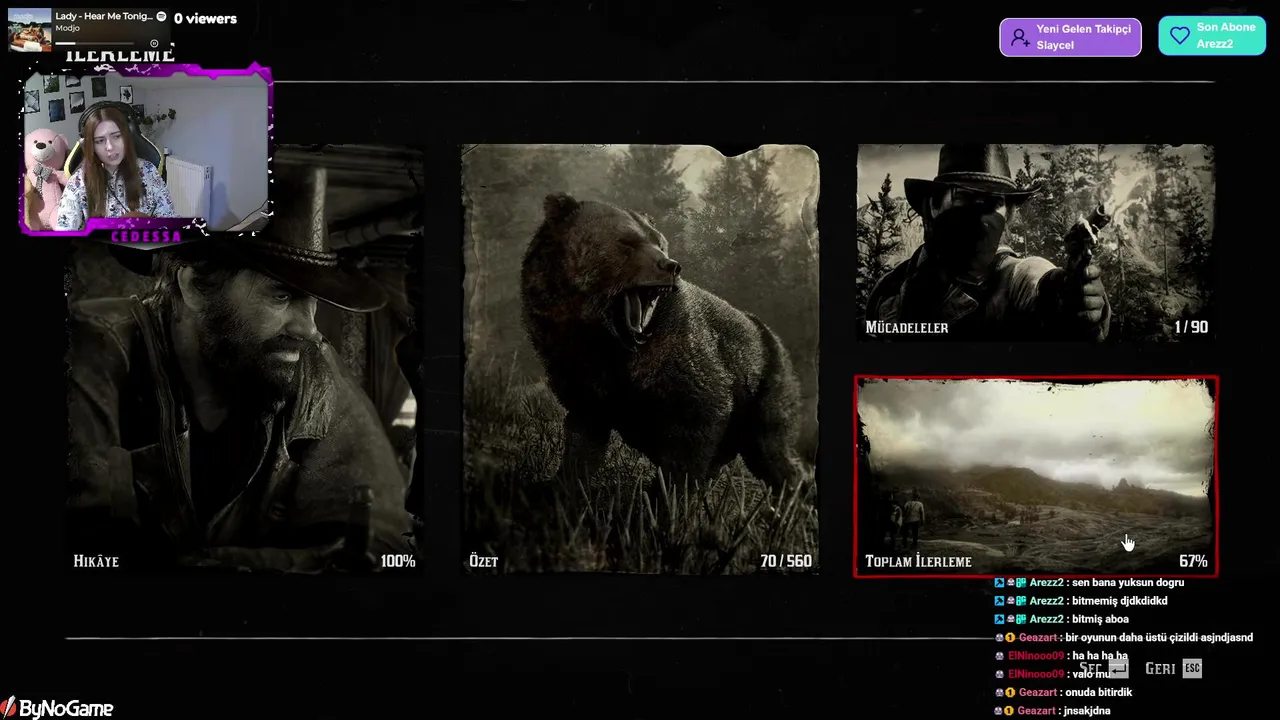Click the Hikâye 100% value
The image size is (1280, 720).
pos(398,561)
